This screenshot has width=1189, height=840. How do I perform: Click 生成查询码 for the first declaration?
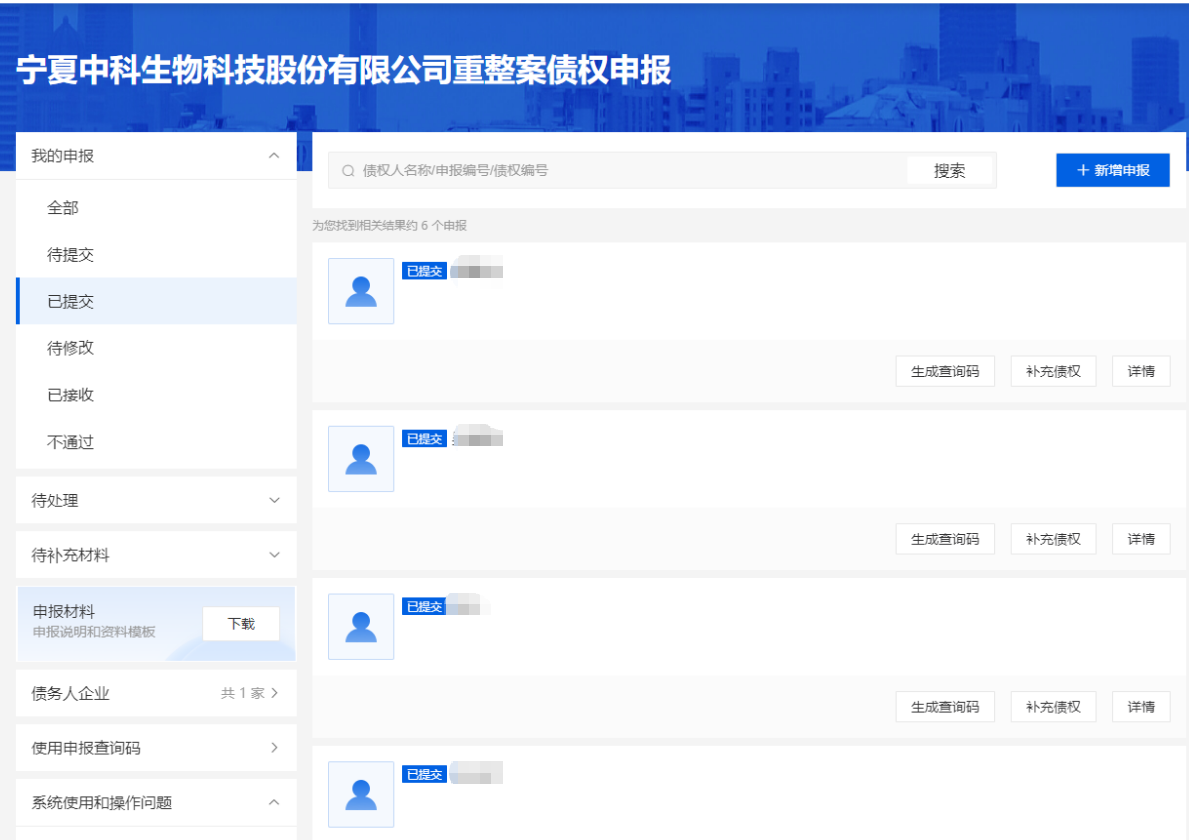pos(945,372)
